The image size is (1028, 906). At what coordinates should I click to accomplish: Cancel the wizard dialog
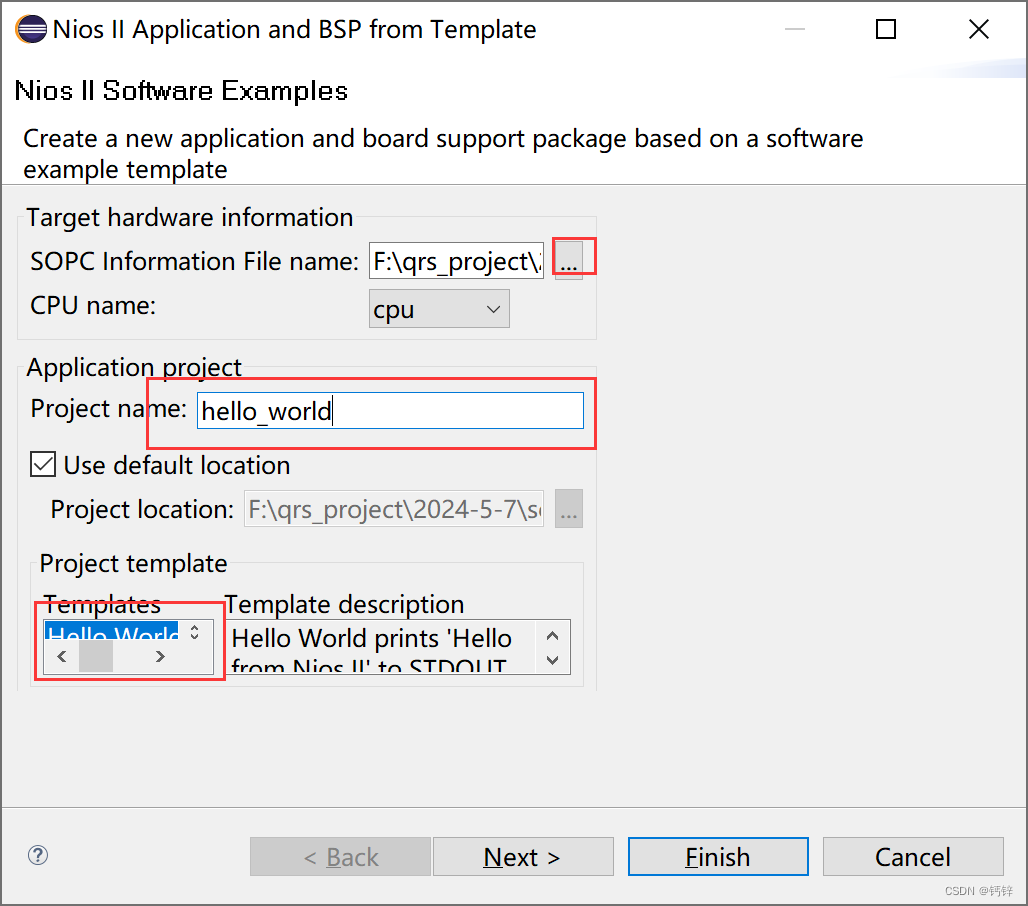(913, 856)
